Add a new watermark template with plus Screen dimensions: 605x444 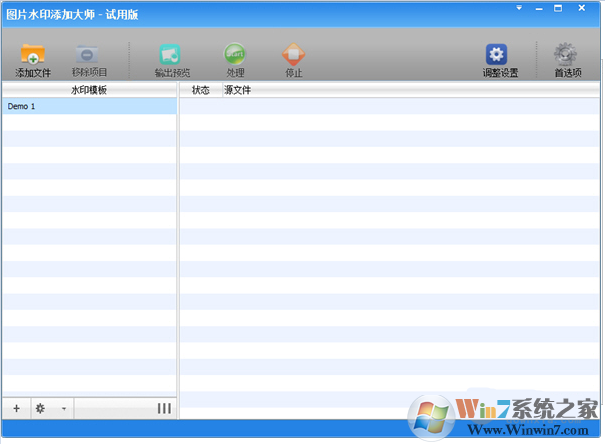coord(16,408)
